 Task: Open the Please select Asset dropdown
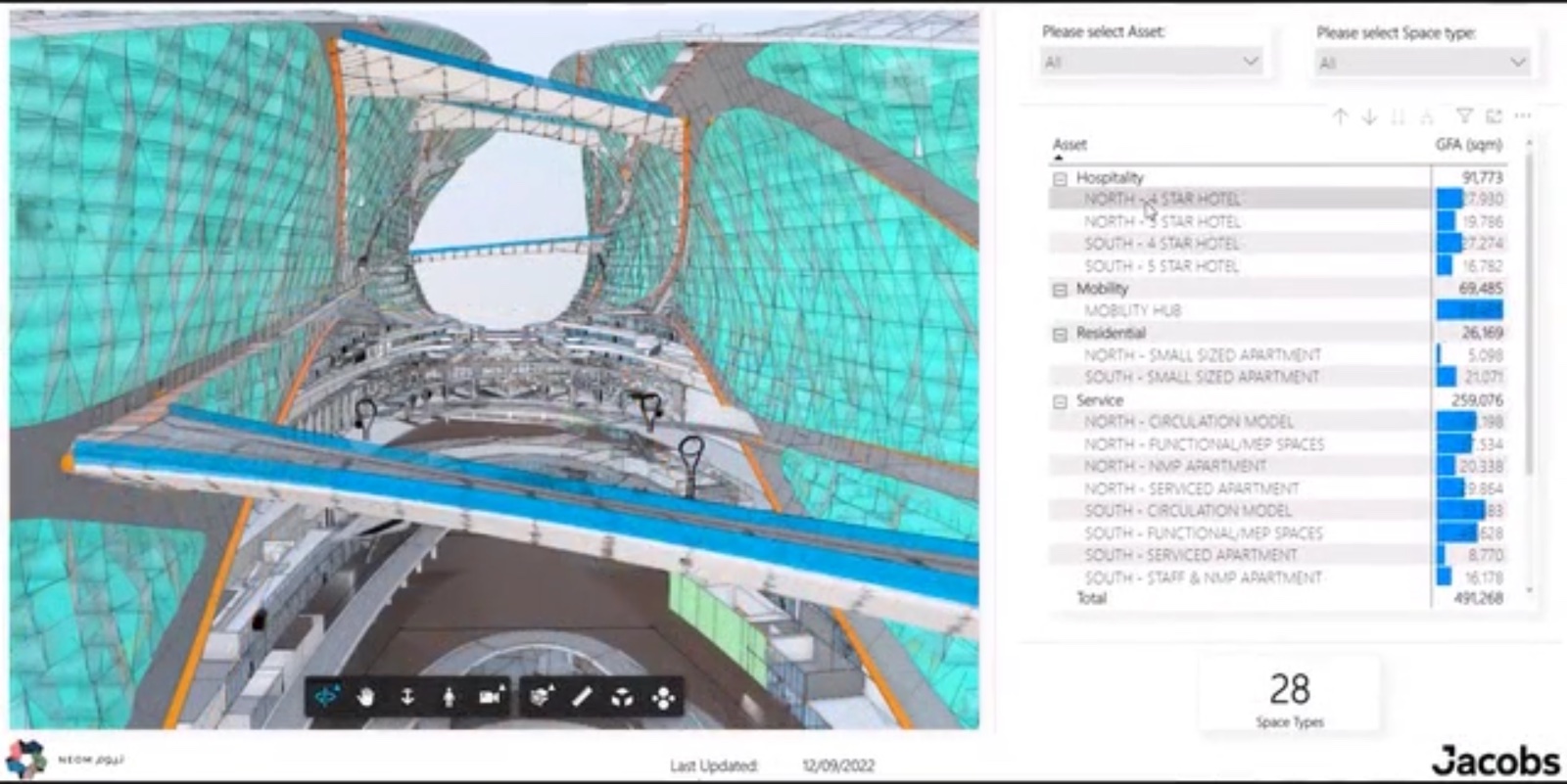click(1152, 62)
